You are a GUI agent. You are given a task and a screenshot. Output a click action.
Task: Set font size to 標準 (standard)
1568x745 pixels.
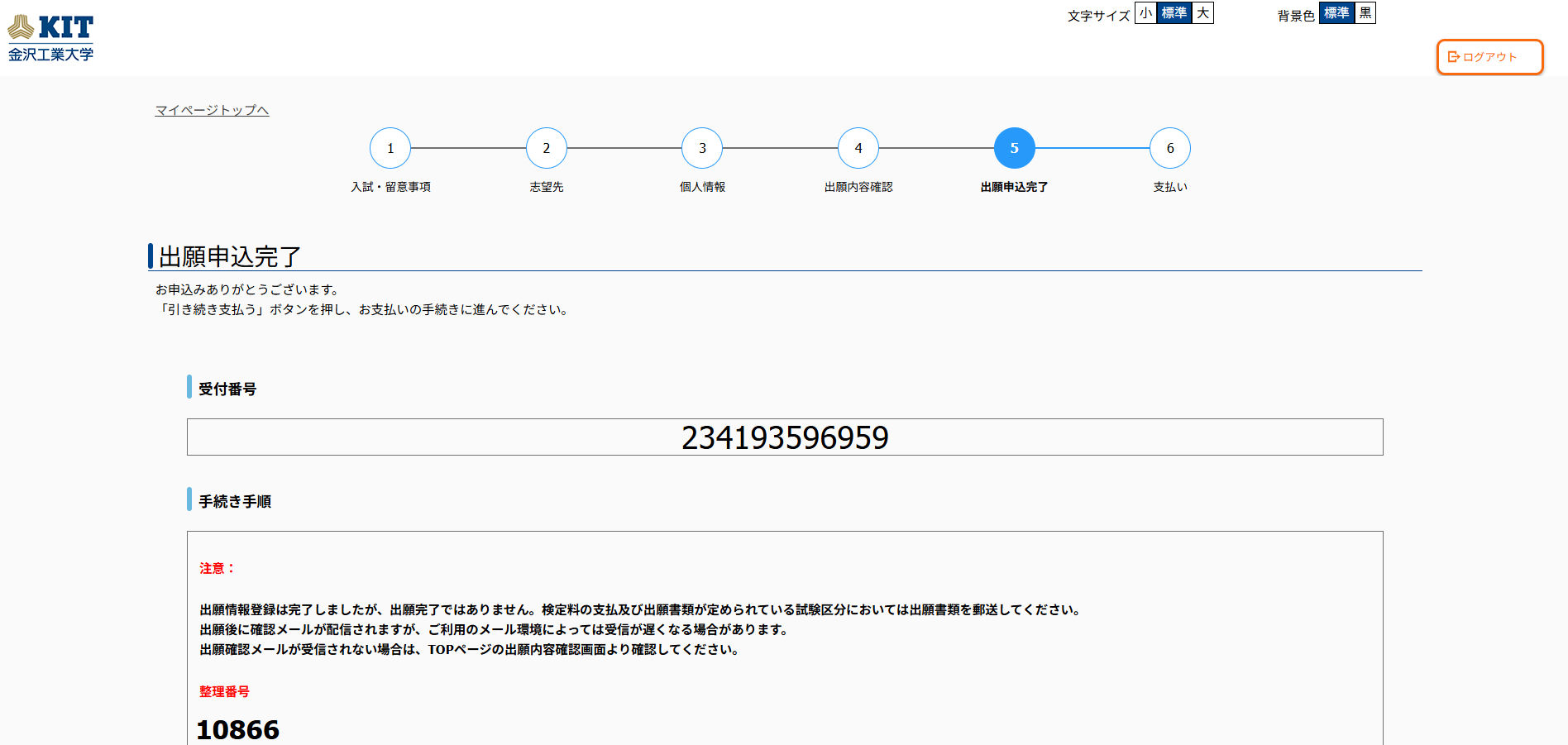click(1174, 13)
